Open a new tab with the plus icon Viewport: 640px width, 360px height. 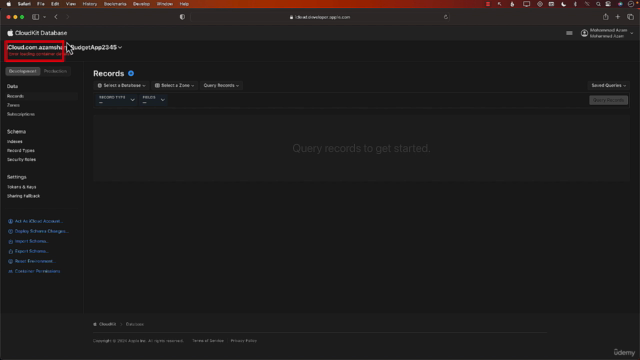click(618, 17)
